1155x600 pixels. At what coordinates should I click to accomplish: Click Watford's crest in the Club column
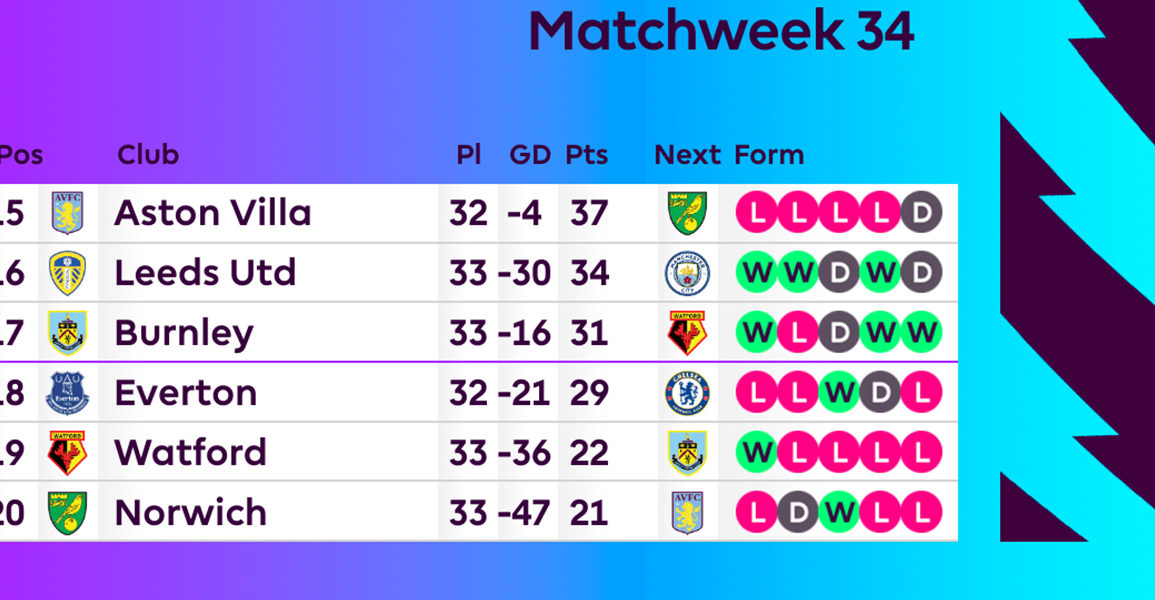coord(67,453)
